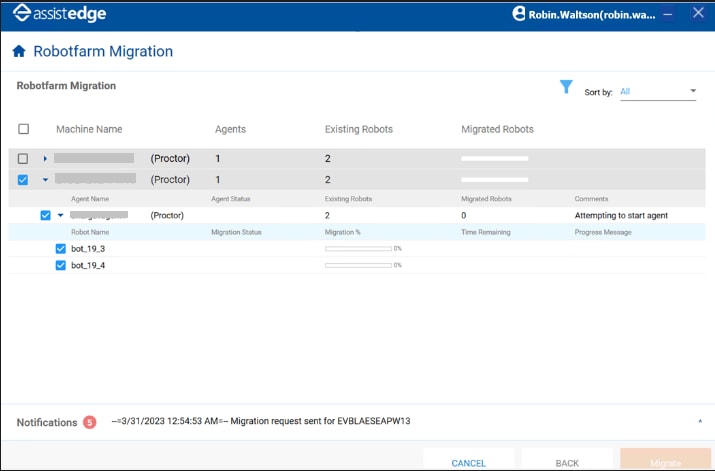Uncheck the bot_19_4 robot checkbox
715x471 pixels.
[60, 265]
